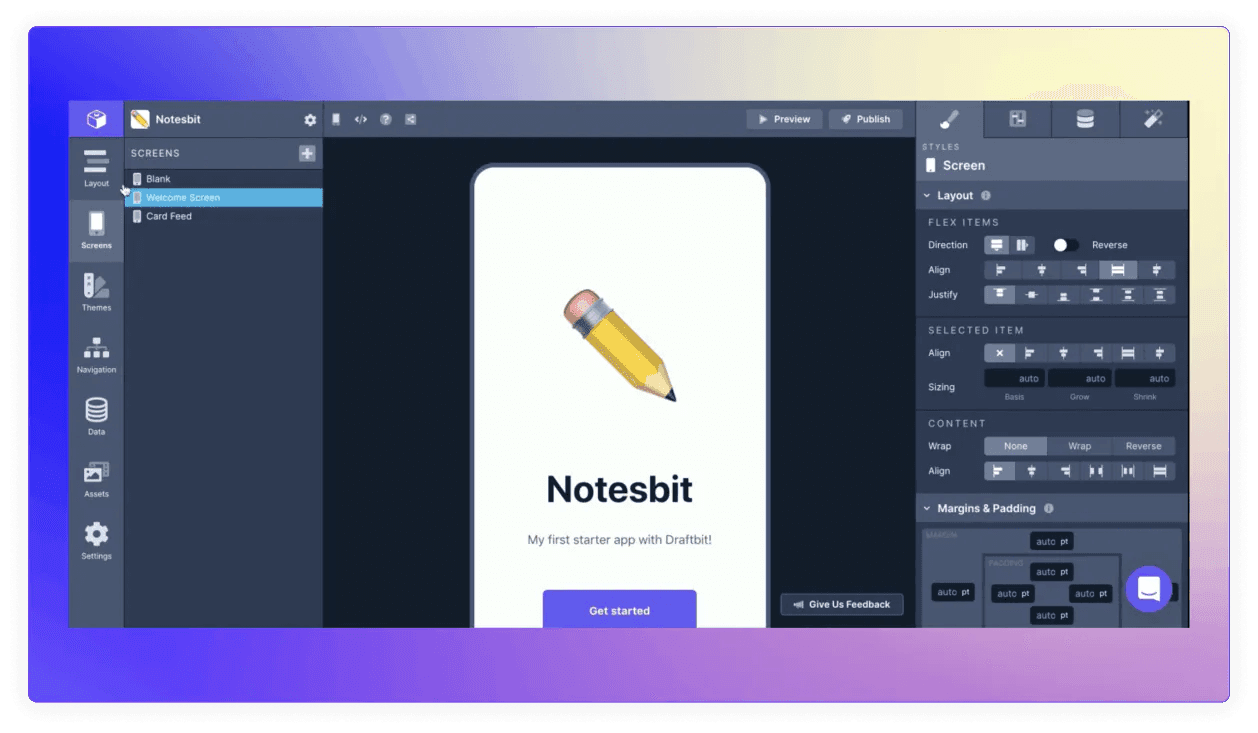Select the Blank screen
The height and width of the screenshot is (733, 1258).
click(x=223, y=179)
